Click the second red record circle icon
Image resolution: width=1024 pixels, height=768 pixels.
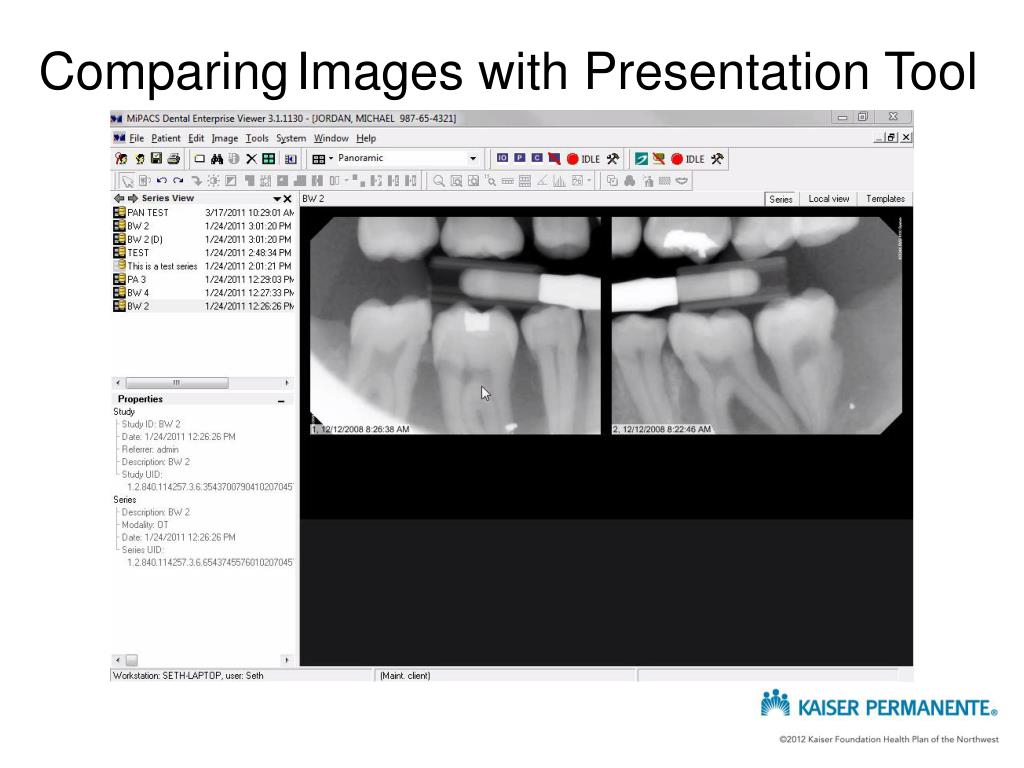point(677,159)
